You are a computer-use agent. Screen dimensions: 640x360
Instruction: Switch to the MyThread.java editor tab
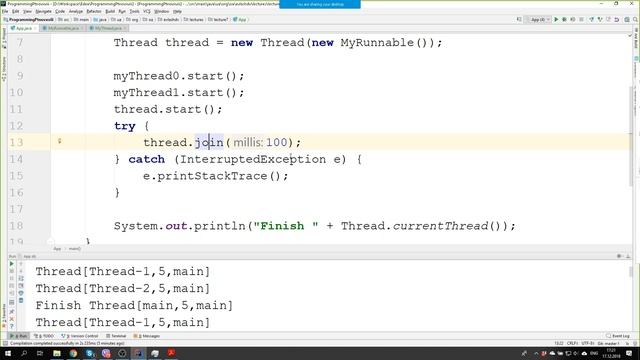(108, 28)
